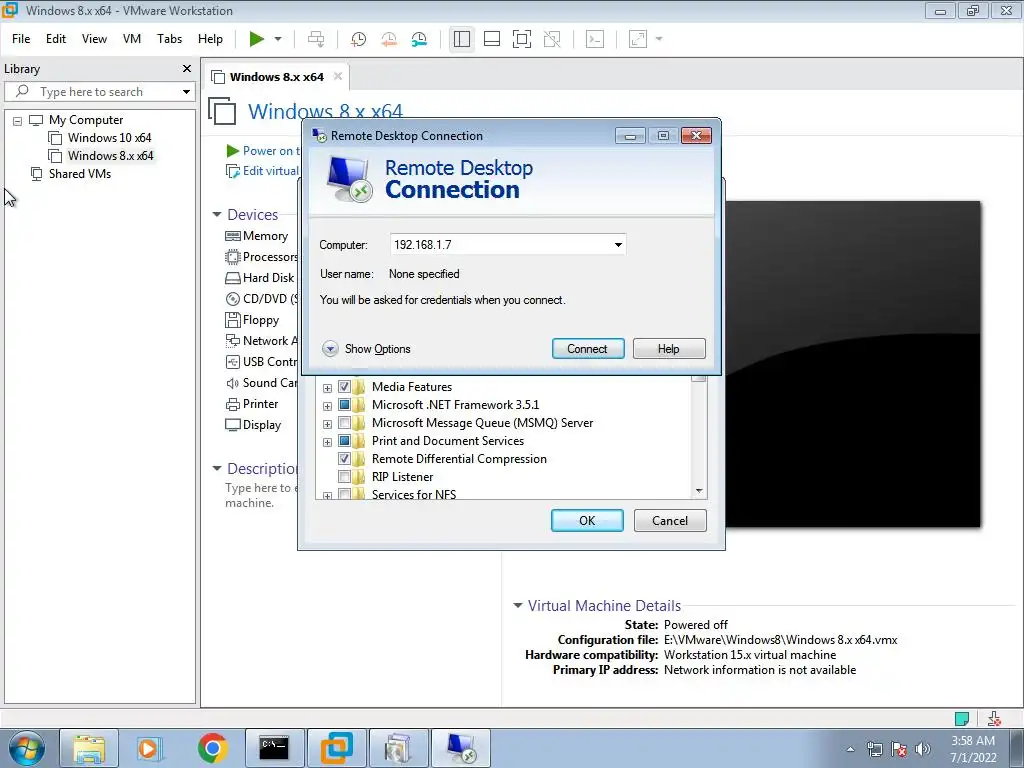Expand the Media Features tree node
1024x768 pixels.
[327, 388]
